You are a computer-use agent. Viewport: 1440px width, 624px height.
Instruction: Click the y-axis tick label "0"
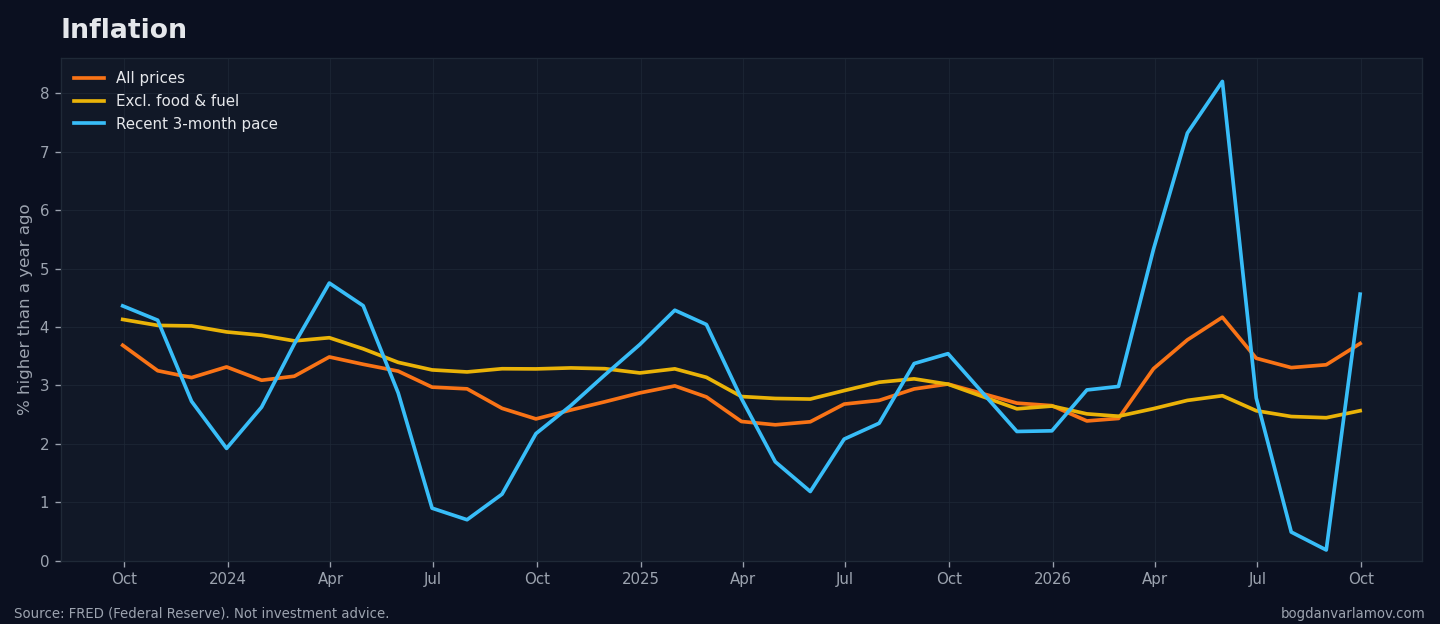[x=44, y=561]
